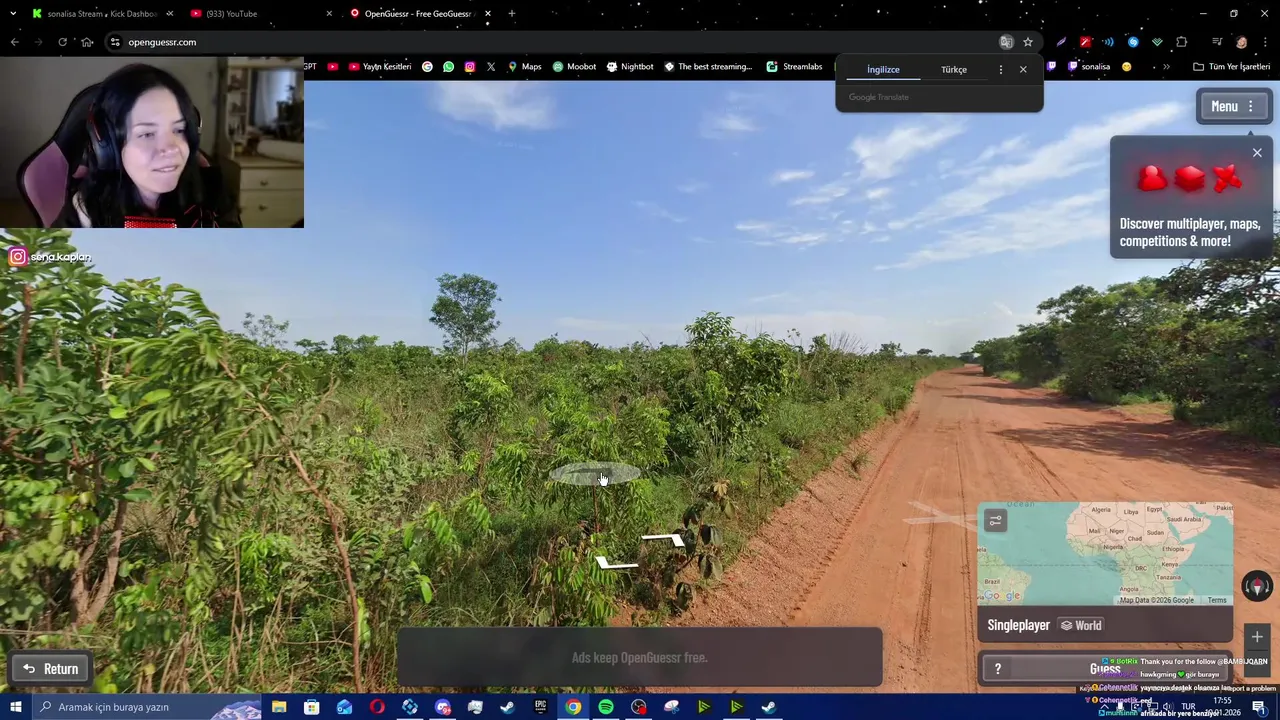The image size is (1280, 720).
Task: Open The best streaming bookmark
Action: 708,67
